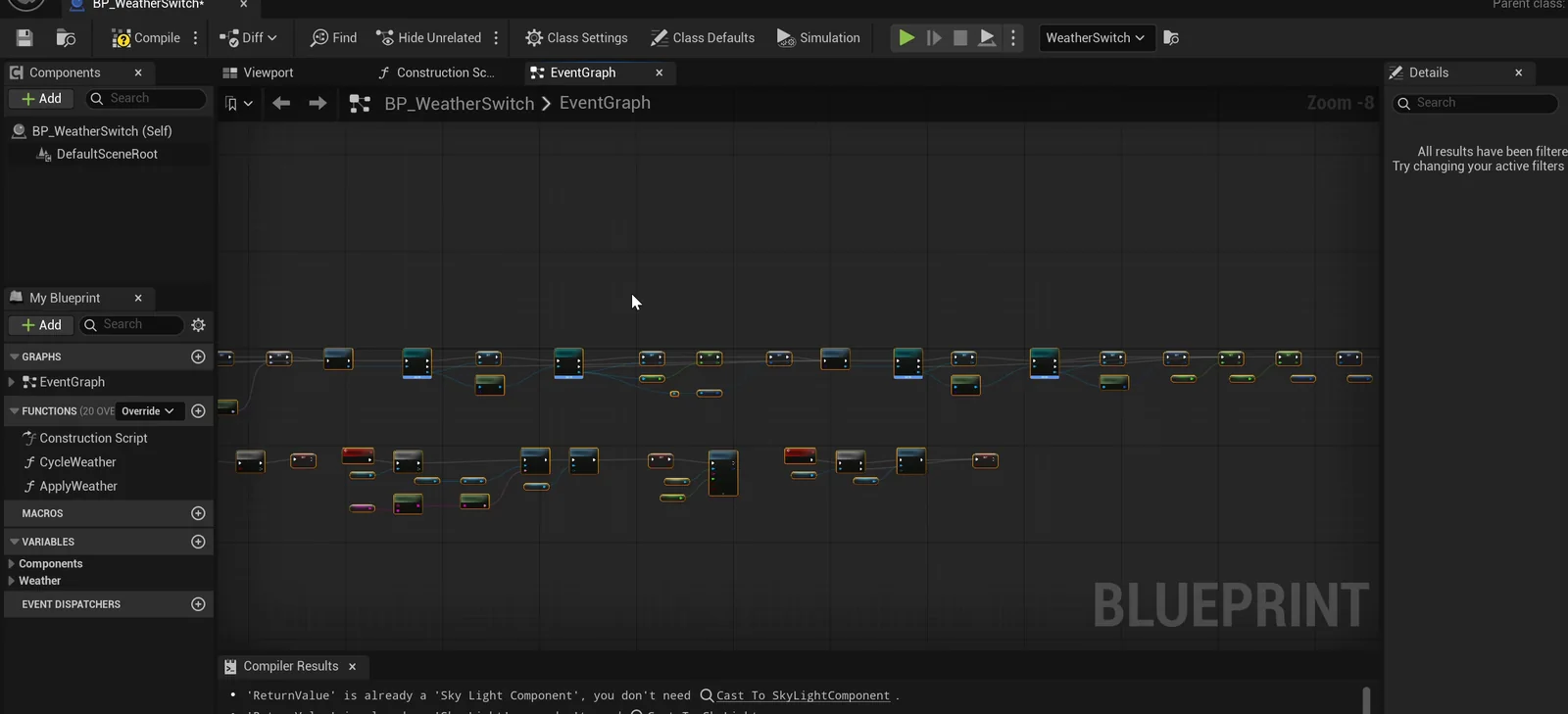Viewport: 1568px width, 714px height.
Task: Browse to asset in Content Browser icon
Action: click(x=66, y=38)
